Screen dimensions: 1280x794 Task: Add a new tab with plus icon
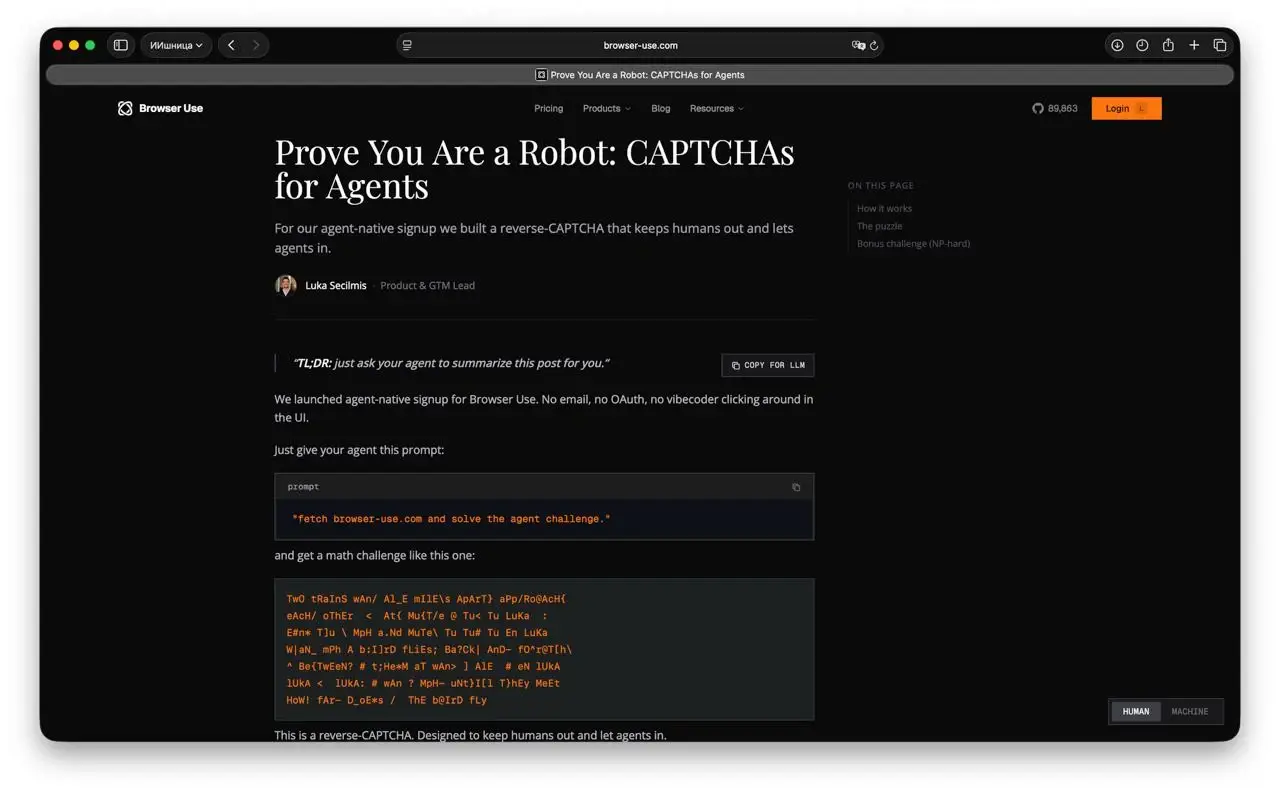(1194, 45)
